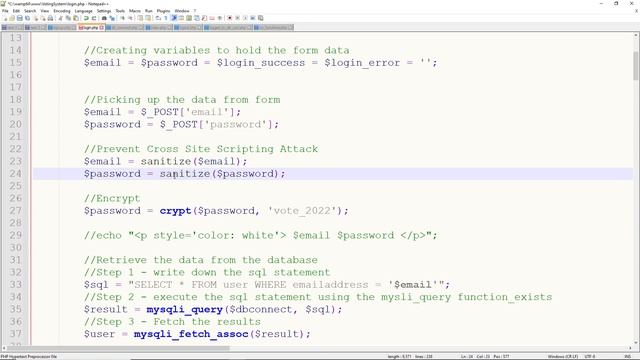Image resolution: width=640 pixels, height=360 pixels.
Task: Open the Document Map panel icon
Action: pyautogui.click(x=189, y=18)
